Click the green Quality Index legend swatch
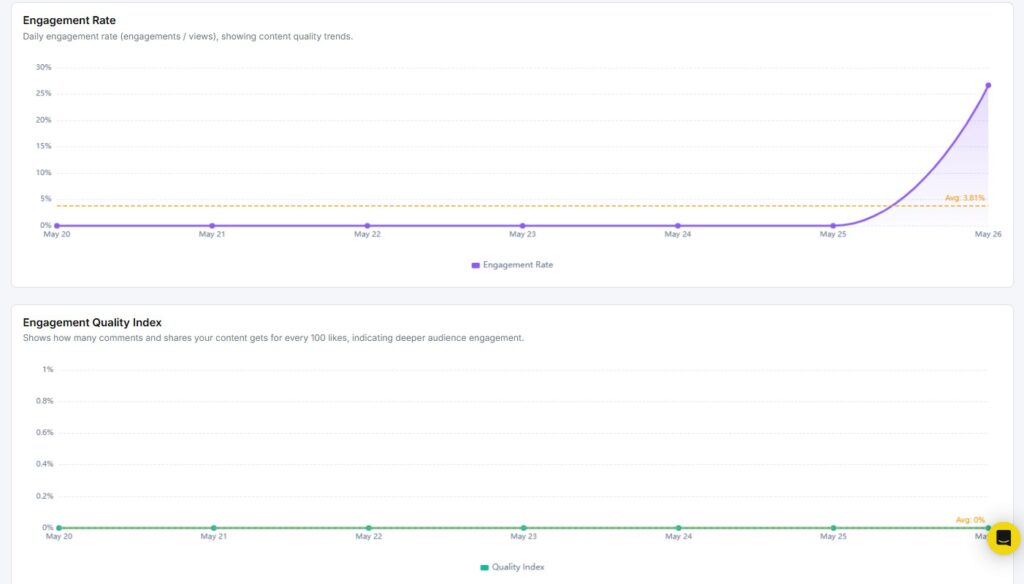The width and height of the screenshot is (1024, 584). click(484, 568)
